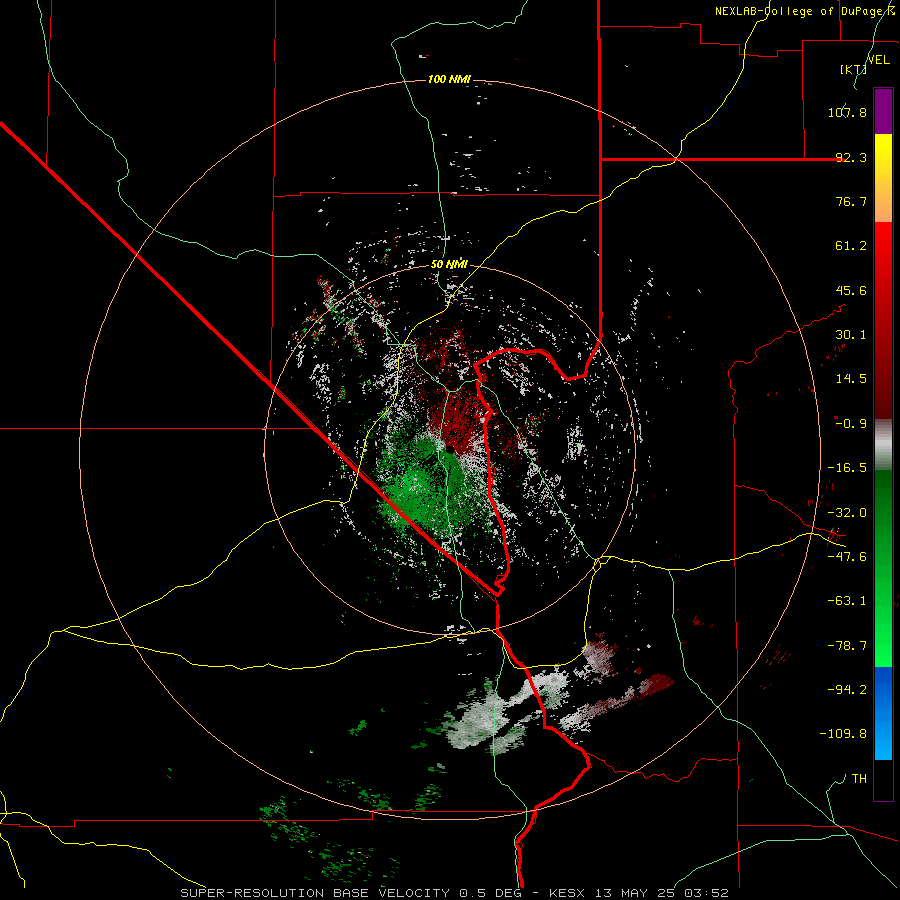Click the -78.7 legend value

847,646
